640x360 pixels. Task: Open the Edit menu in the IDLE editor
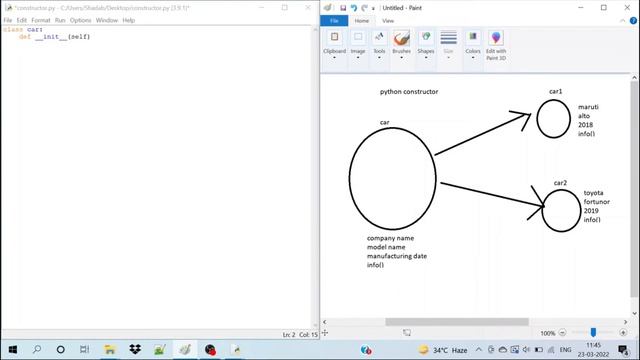pos(22,20)
